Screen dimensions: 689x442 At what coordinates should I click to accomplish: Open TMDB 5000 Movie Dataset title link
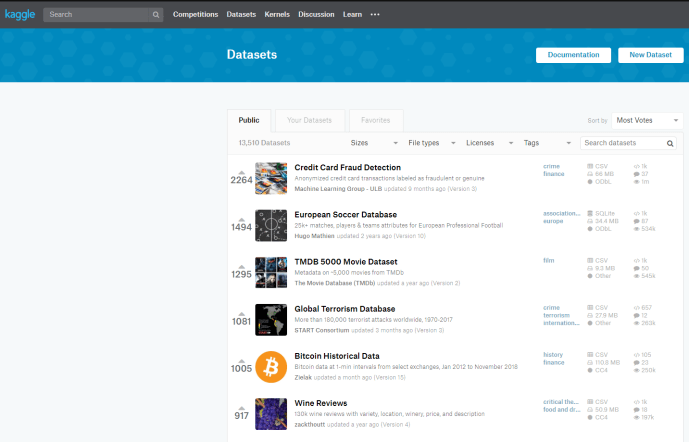346,262
